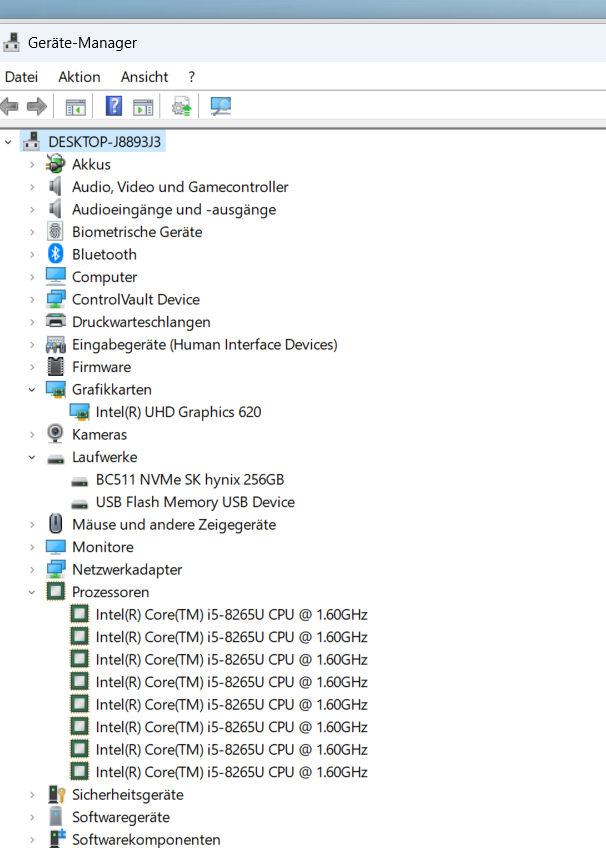This screenshot has height=848, width=606.
Task: Select BC511 NVMe SK hynix 256GB drive
Action: [x=190, y=480]
